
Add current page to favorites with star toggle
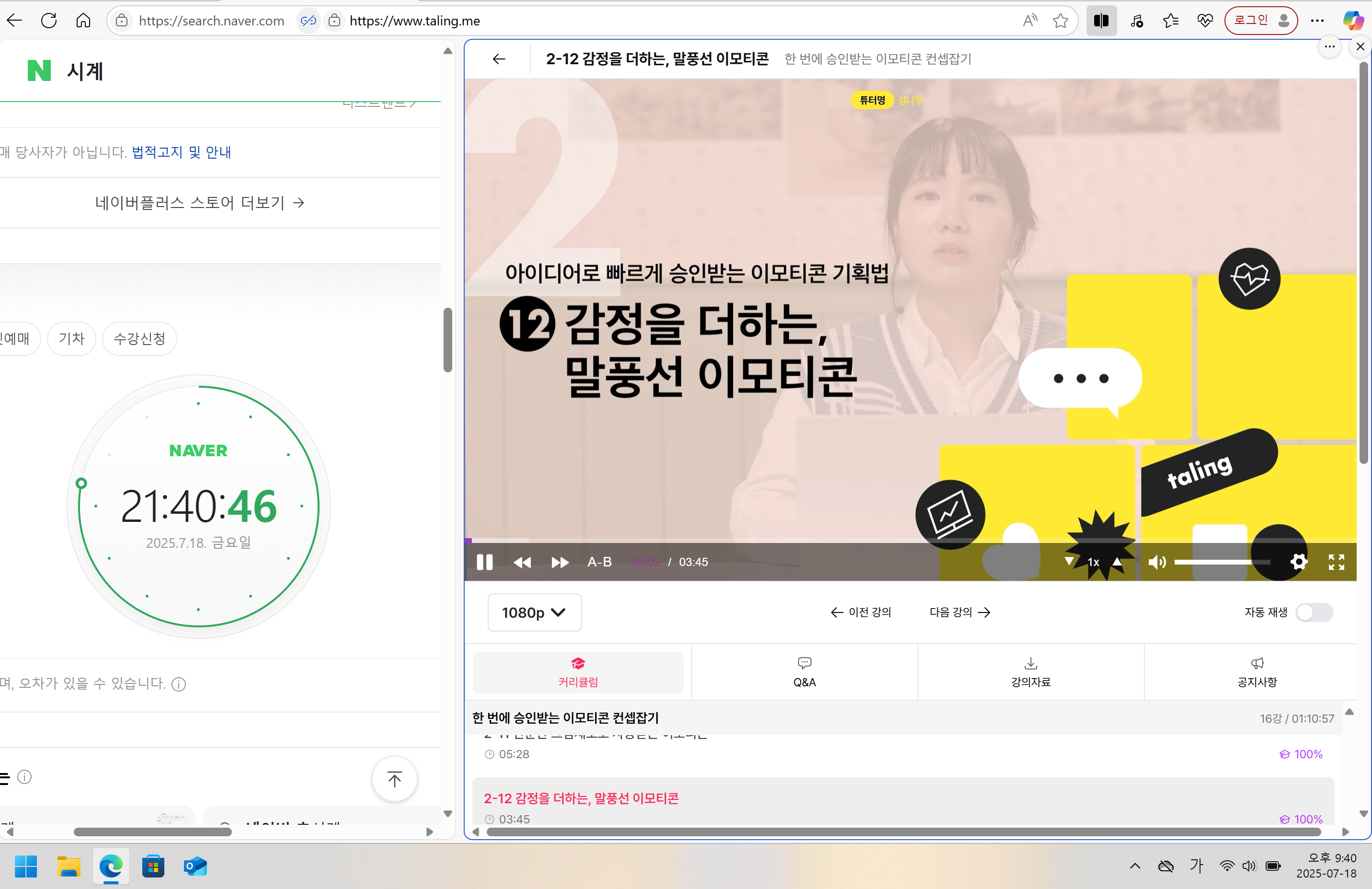pos(1061,20)
